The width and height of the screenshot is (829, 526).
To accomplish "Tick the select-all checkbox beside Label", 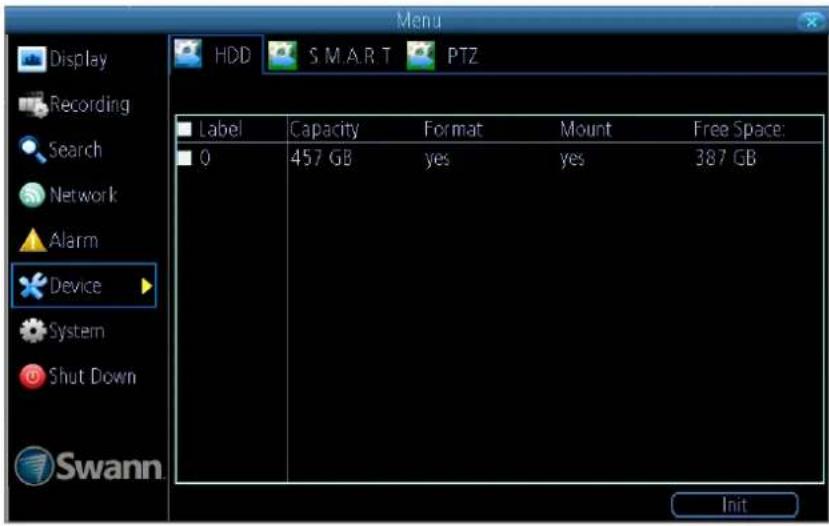I will [185, 129].
